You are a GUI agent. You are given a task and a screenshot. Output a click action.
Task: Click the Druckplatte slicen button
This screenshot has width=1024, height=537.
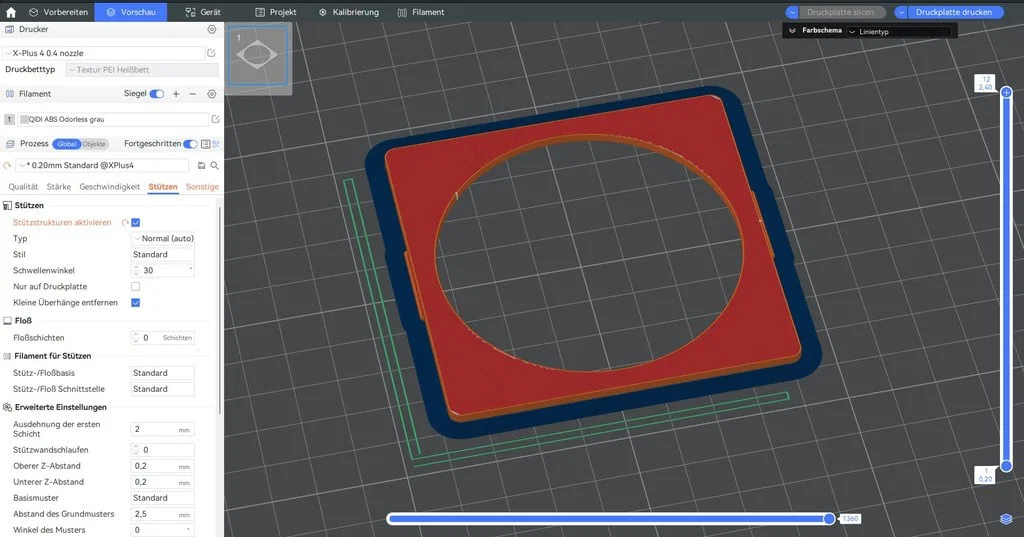pos(840,12)
